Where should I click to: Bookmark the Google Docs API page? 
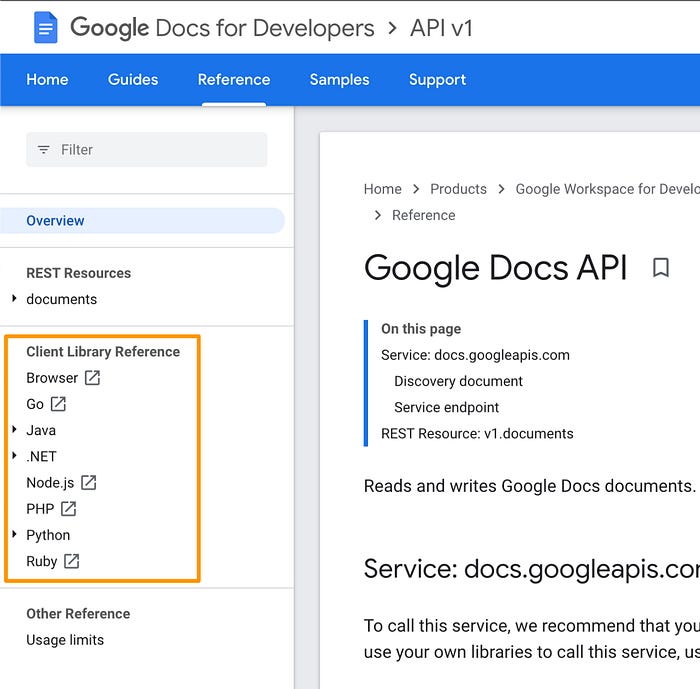[661, 267]
